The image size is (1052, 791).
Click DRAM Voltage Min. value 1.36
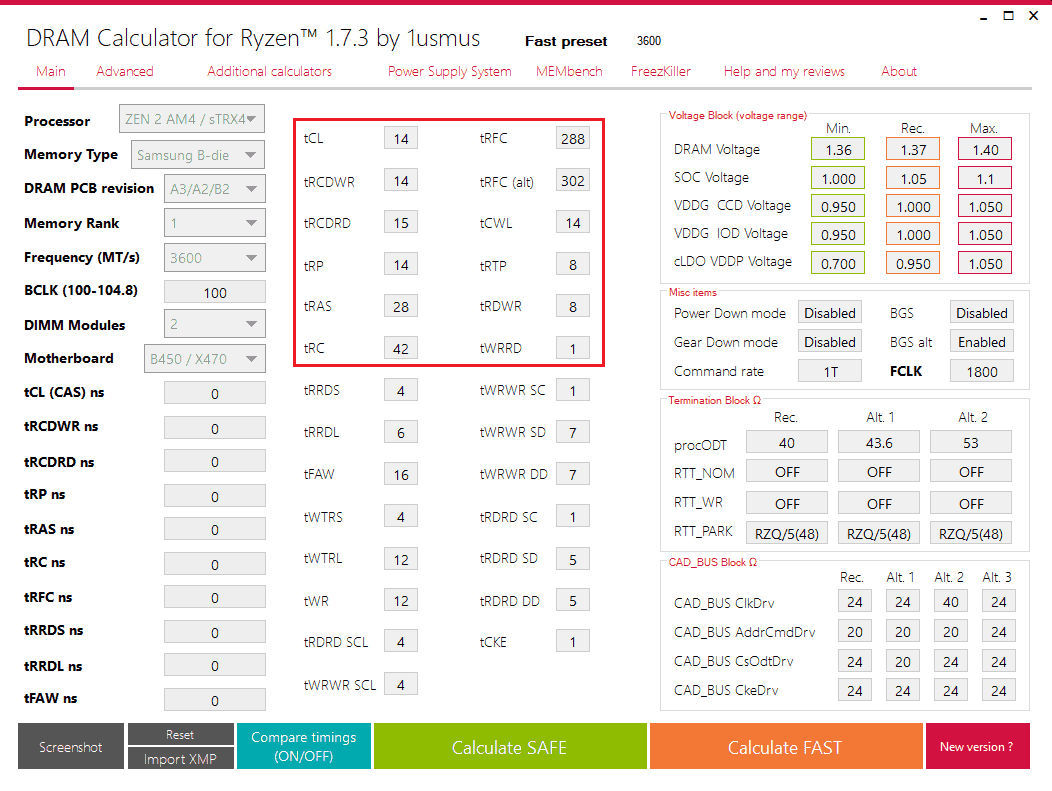[x=838, y=150]
